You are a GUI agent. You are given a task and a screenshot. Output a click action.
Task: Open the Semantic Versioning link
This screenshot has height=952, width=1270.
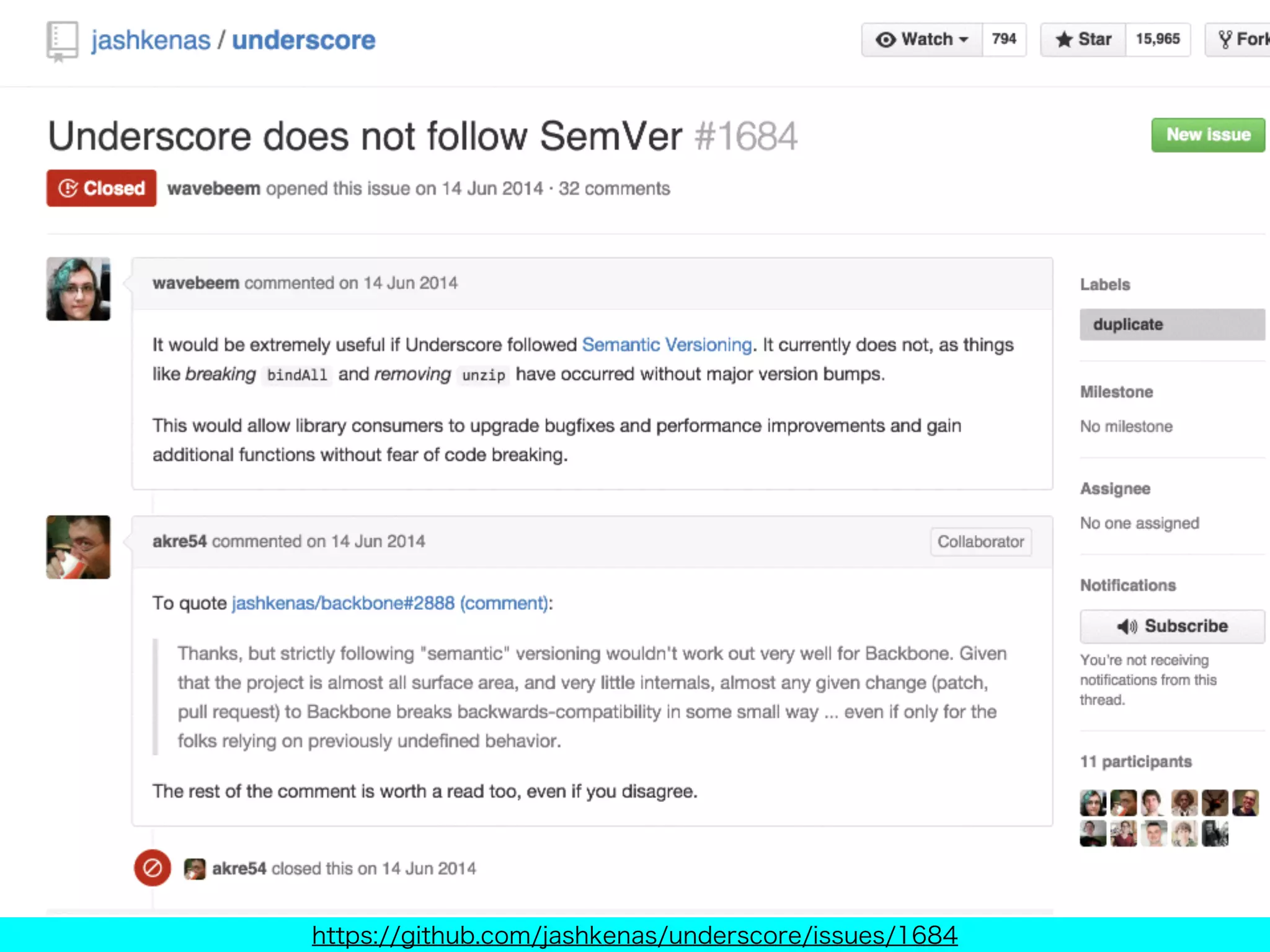click(667, 345)
